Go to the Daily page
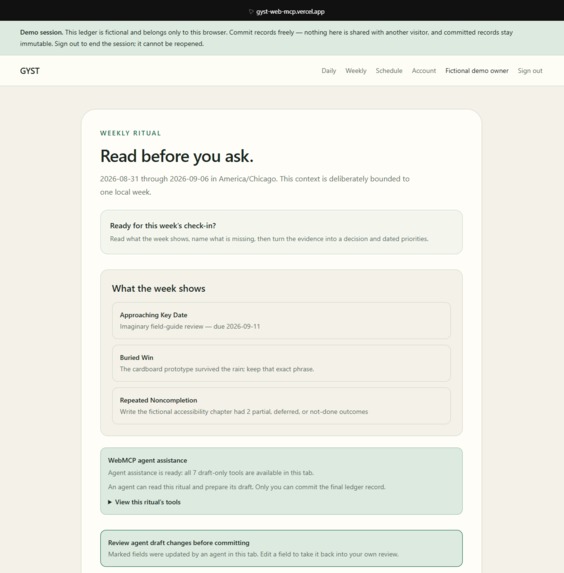 click(x=329, y=71)
